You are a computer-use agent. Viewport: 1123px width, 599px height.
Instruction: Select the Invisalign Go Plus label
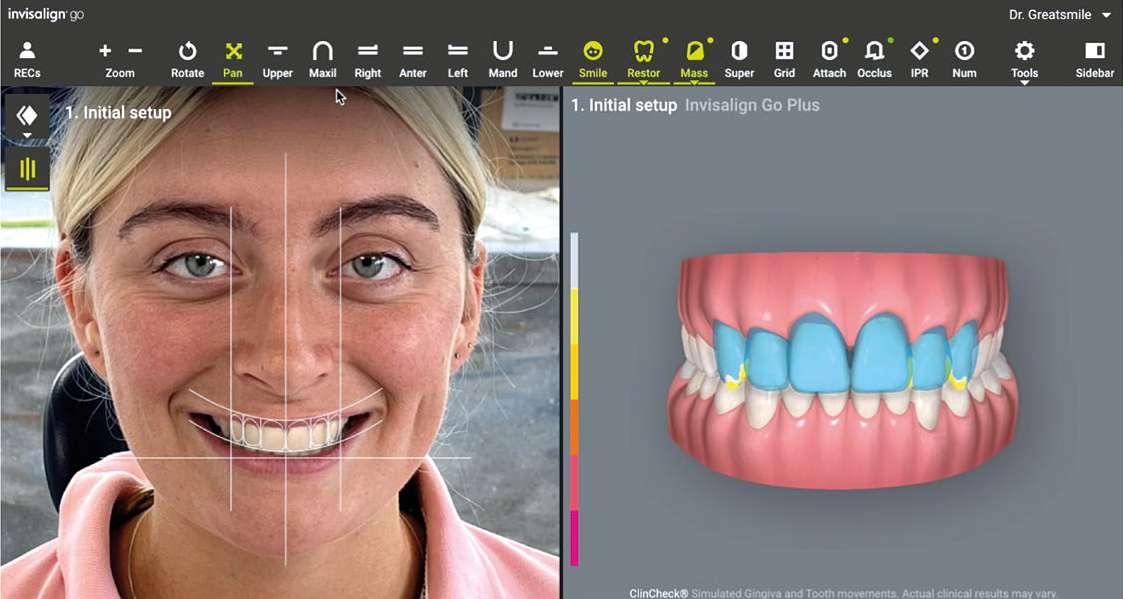point(752,105)
